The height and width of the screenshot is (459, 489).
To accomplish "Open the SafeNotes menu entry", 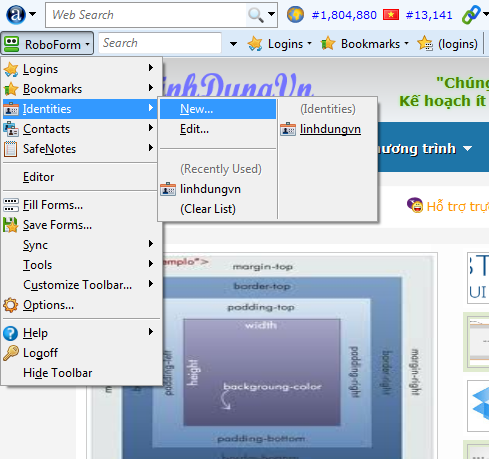I will [x=80, y=149].
